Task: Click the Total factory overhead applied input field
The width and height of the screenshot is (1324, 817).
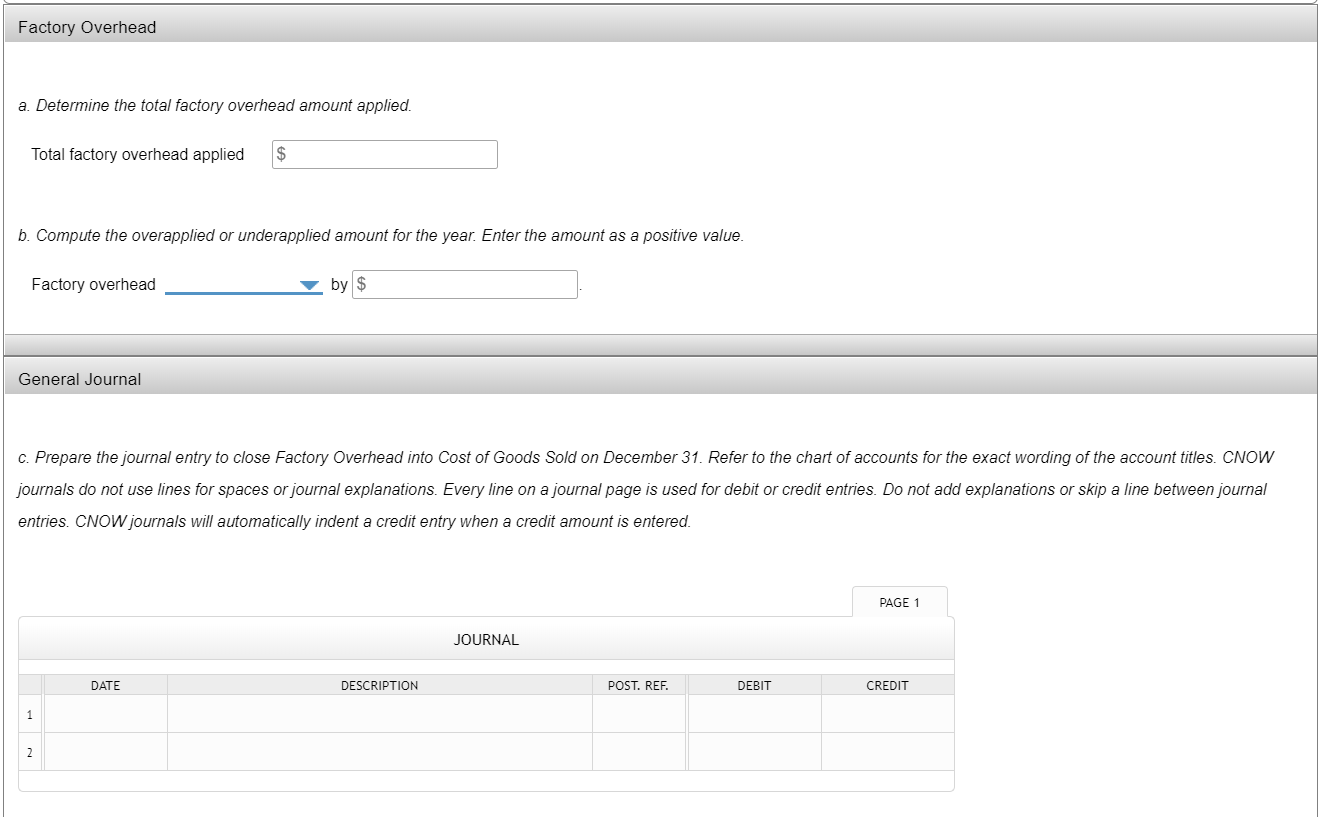Action: (x=385, y=155)
